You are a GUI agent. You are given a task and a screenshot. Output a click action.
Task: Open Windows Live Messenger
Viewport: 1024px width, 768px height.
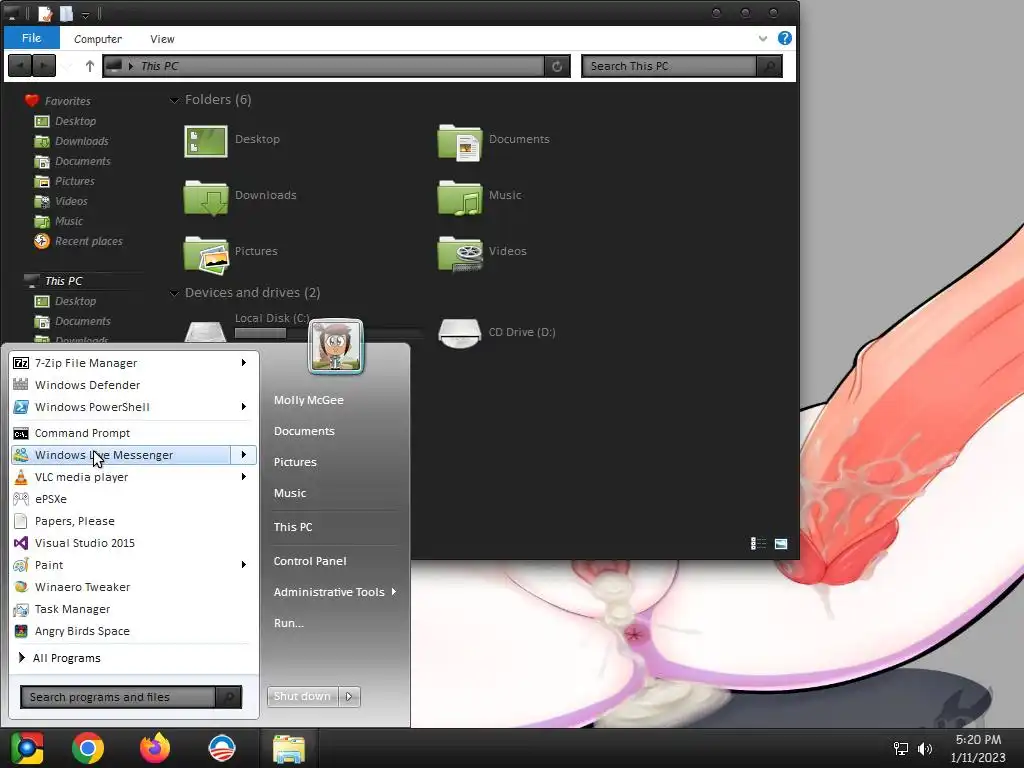pyautogui.click(x=121, y=455)
